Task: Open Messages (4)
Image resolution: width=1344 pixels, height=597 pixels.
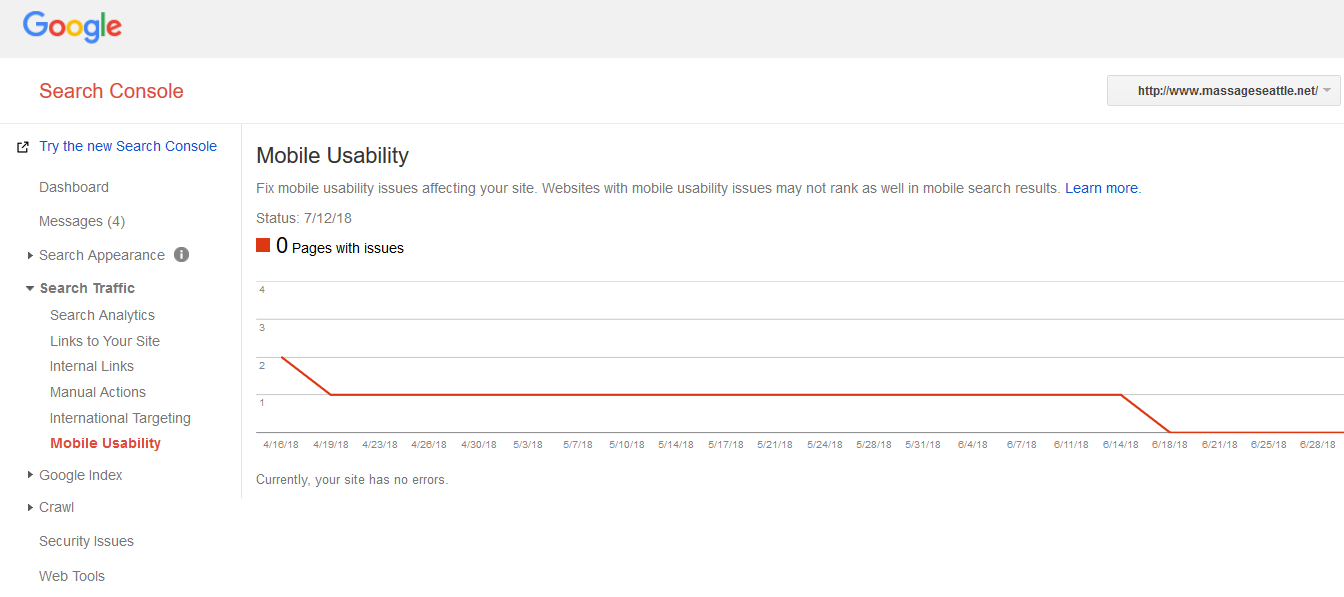Action: [x=82, y=221]
